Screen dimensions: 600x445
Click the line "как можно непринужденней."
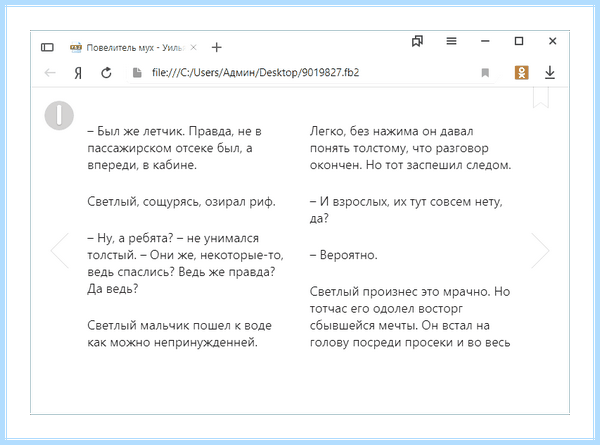(173, 342)
